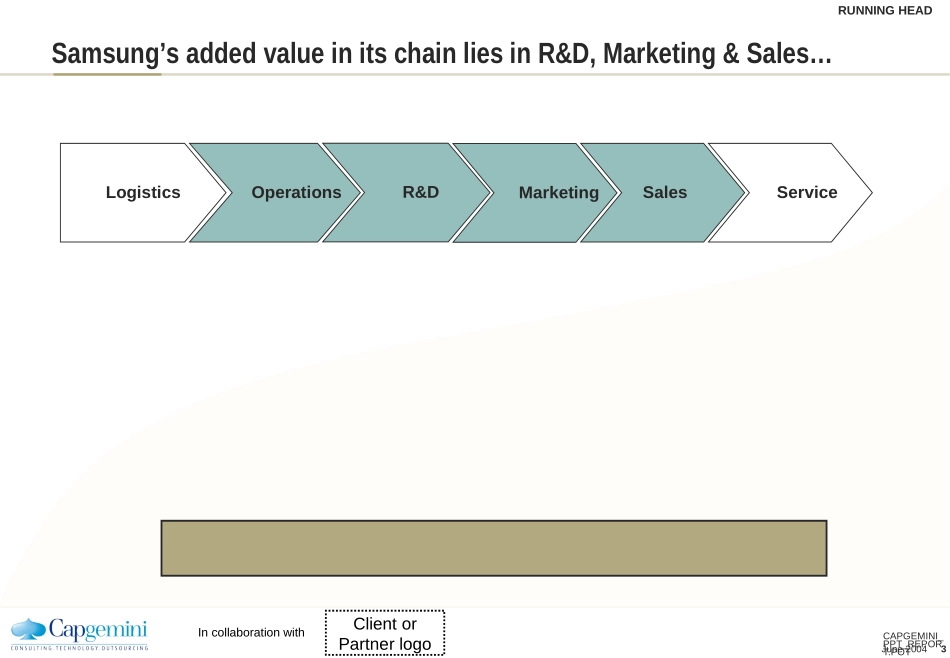Screen dimensions: 950x658
Task: Click the Logistics chevron shape
Action: 143,193
